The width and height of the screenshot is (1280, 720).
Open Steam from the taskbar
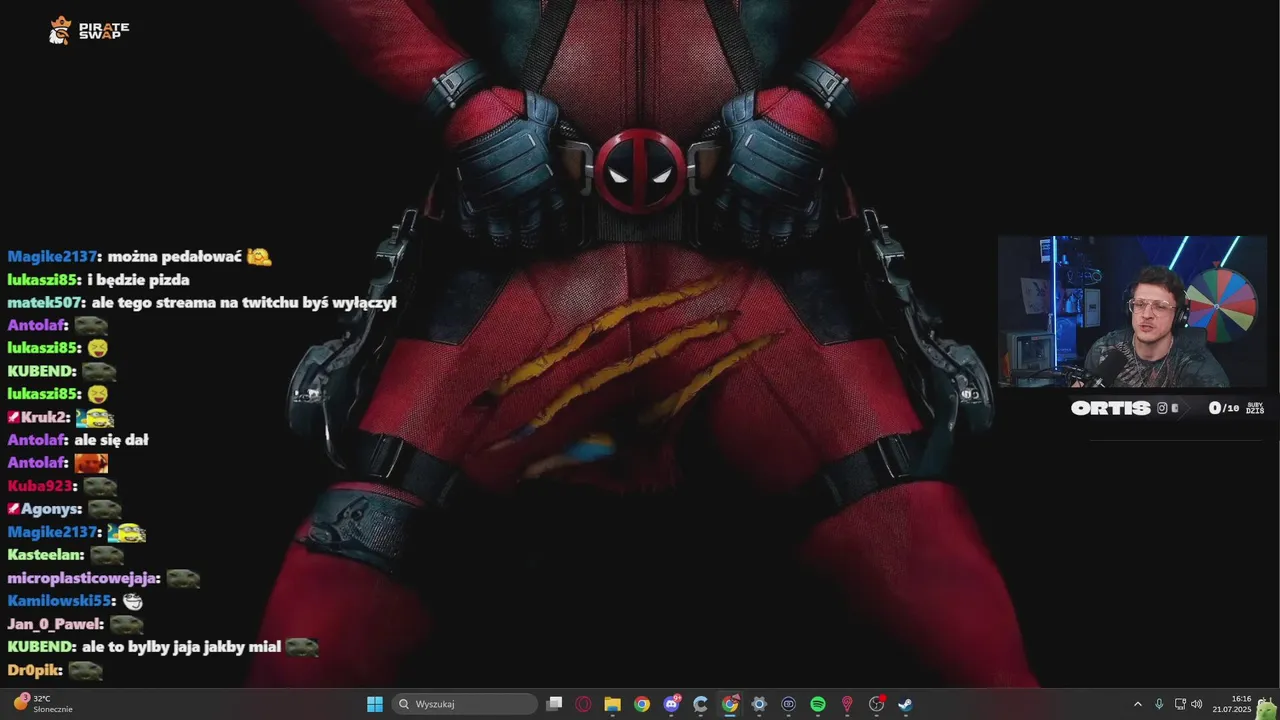coord(906,704)
